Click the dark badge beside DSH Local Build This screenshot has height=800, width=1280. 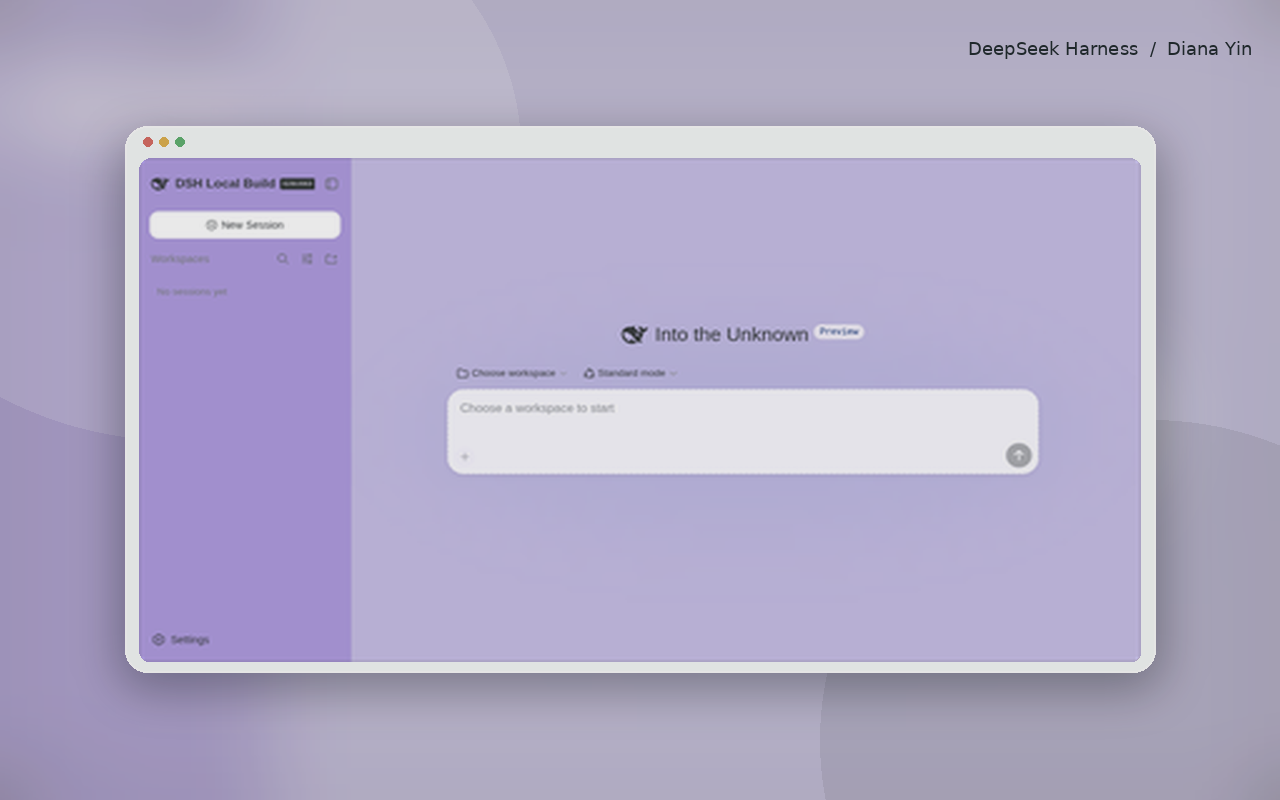tap(297, 184)
